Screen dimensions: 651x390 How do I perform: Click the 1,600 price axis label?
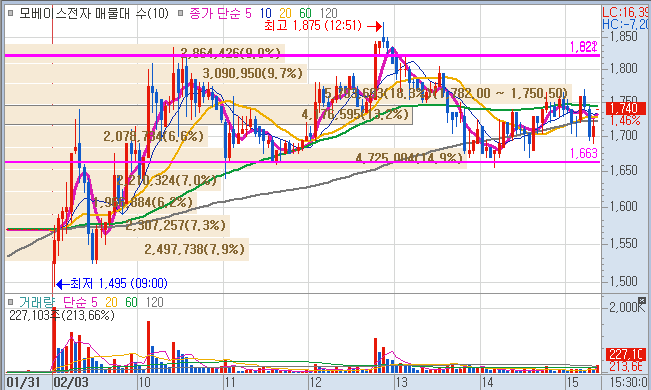pos(623,206)
